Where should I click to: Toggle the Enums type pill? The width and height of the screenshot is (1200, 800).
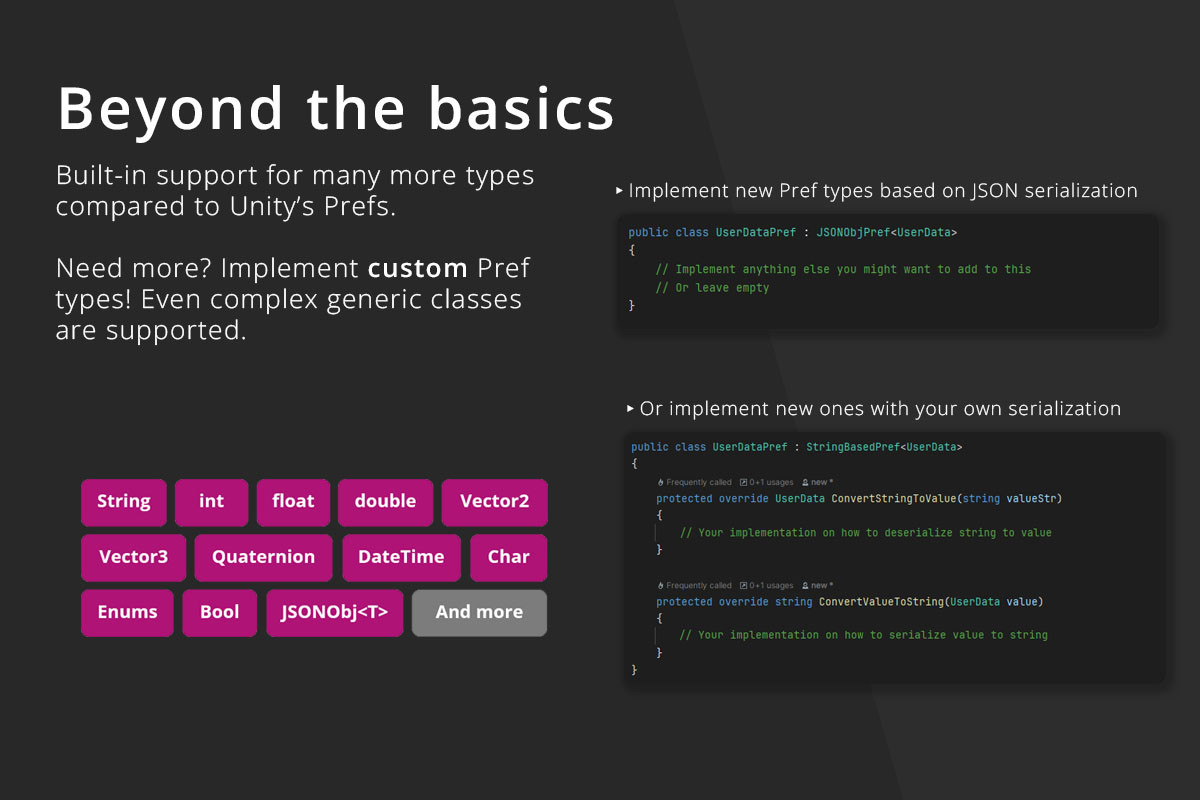127,612
